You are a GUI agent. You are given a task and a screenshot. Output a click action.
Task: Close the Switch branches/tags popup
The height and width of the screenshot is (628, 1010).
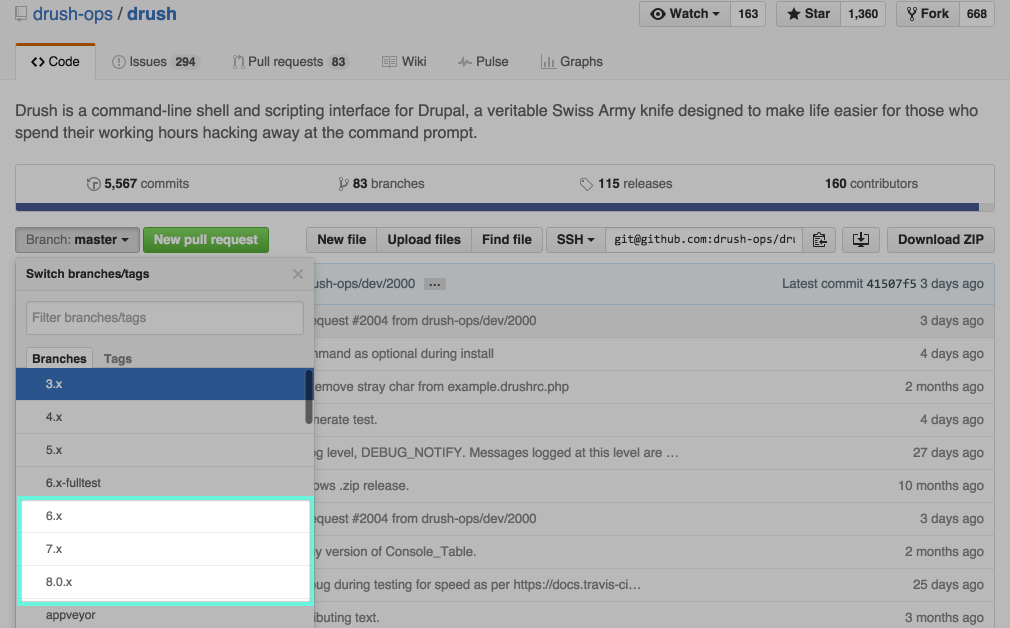point(298,274)
